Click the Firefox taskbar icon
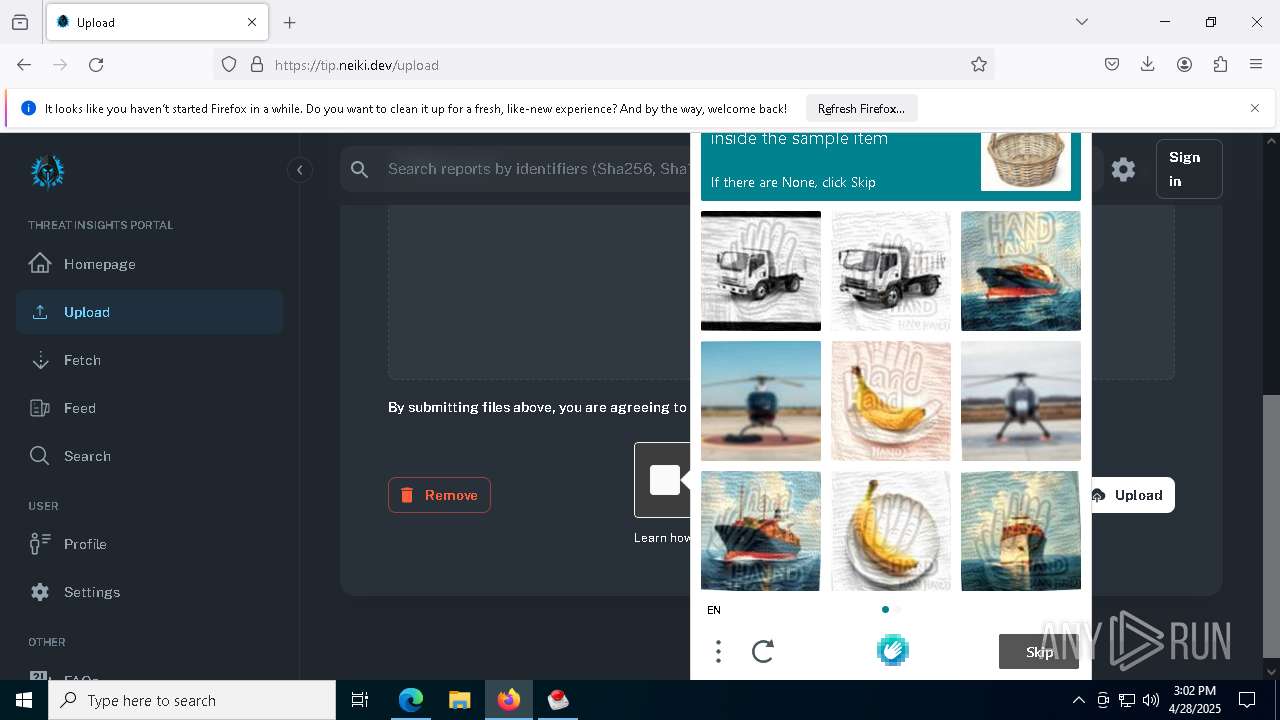This screenshot has width=1280, height=720. coord(509,700)
